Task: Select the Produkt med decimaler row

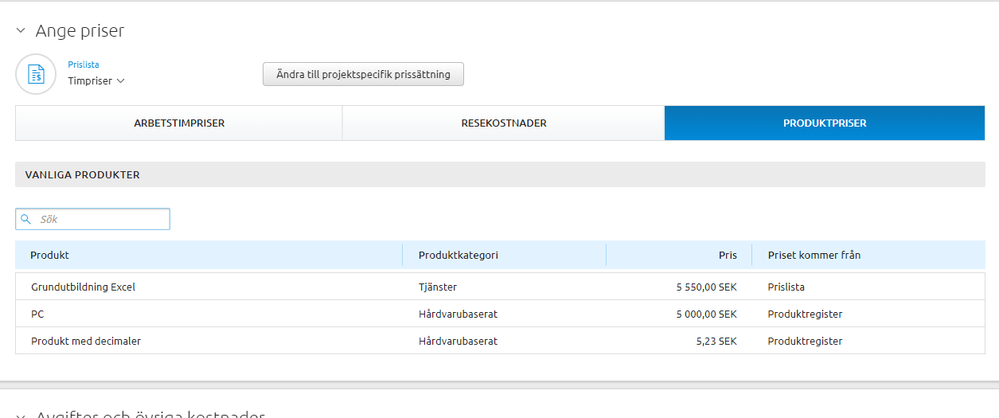Action: pyautogui.click(x=500, y=341)
